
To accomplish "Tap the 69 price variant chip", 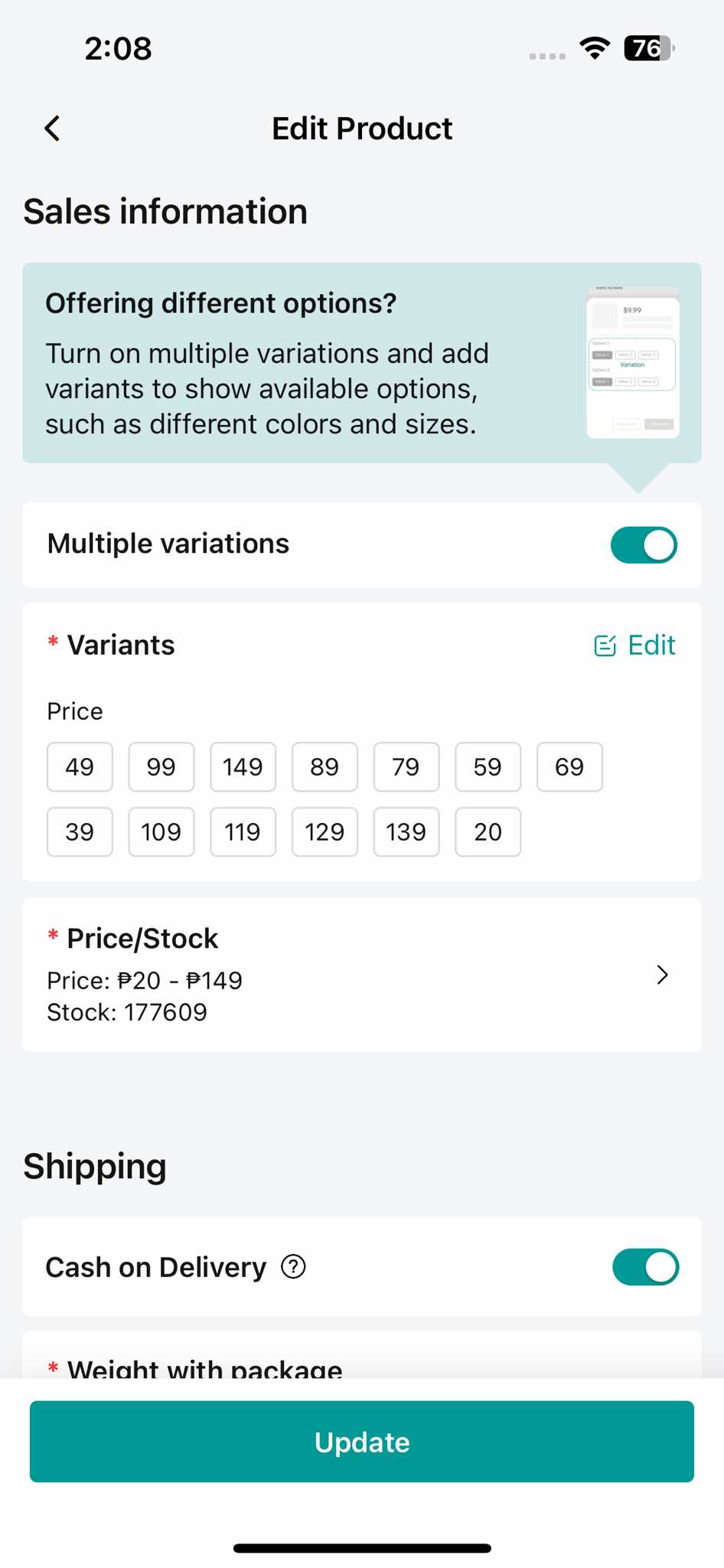I will tap(569, 766).
